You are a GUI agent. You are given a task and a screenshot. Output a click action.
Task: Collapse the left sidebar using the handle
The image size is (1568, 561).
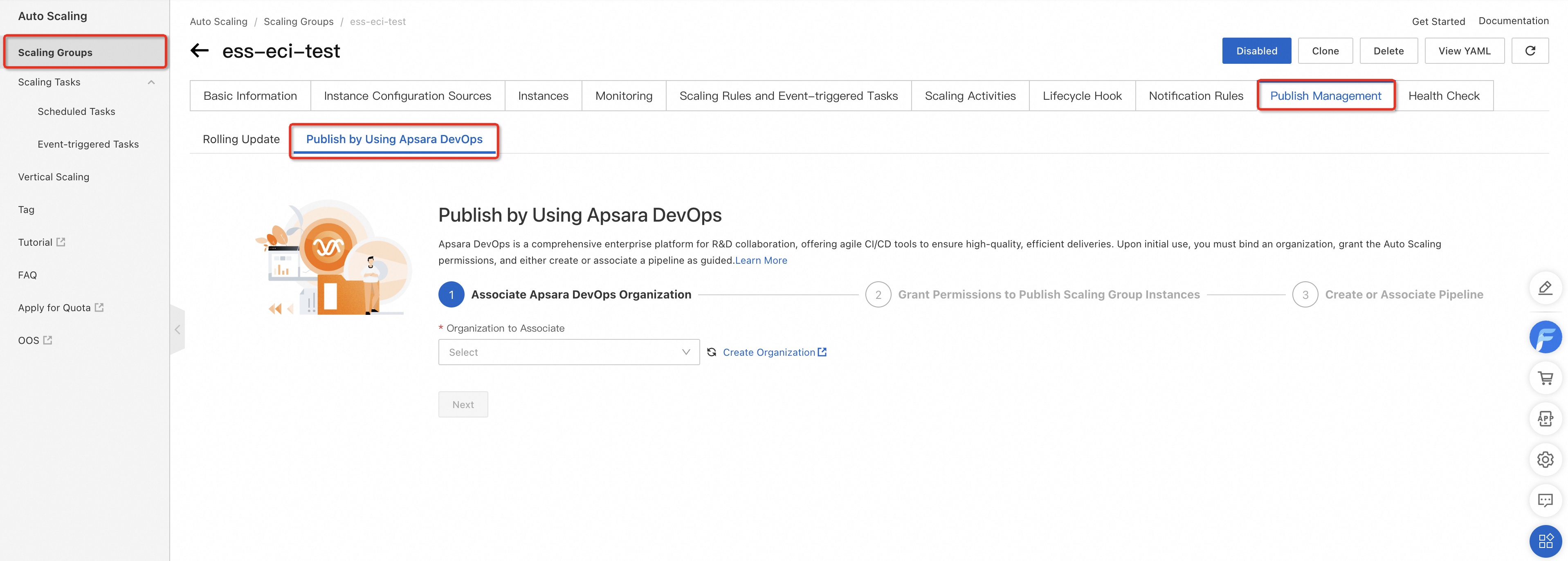point(177,330)
